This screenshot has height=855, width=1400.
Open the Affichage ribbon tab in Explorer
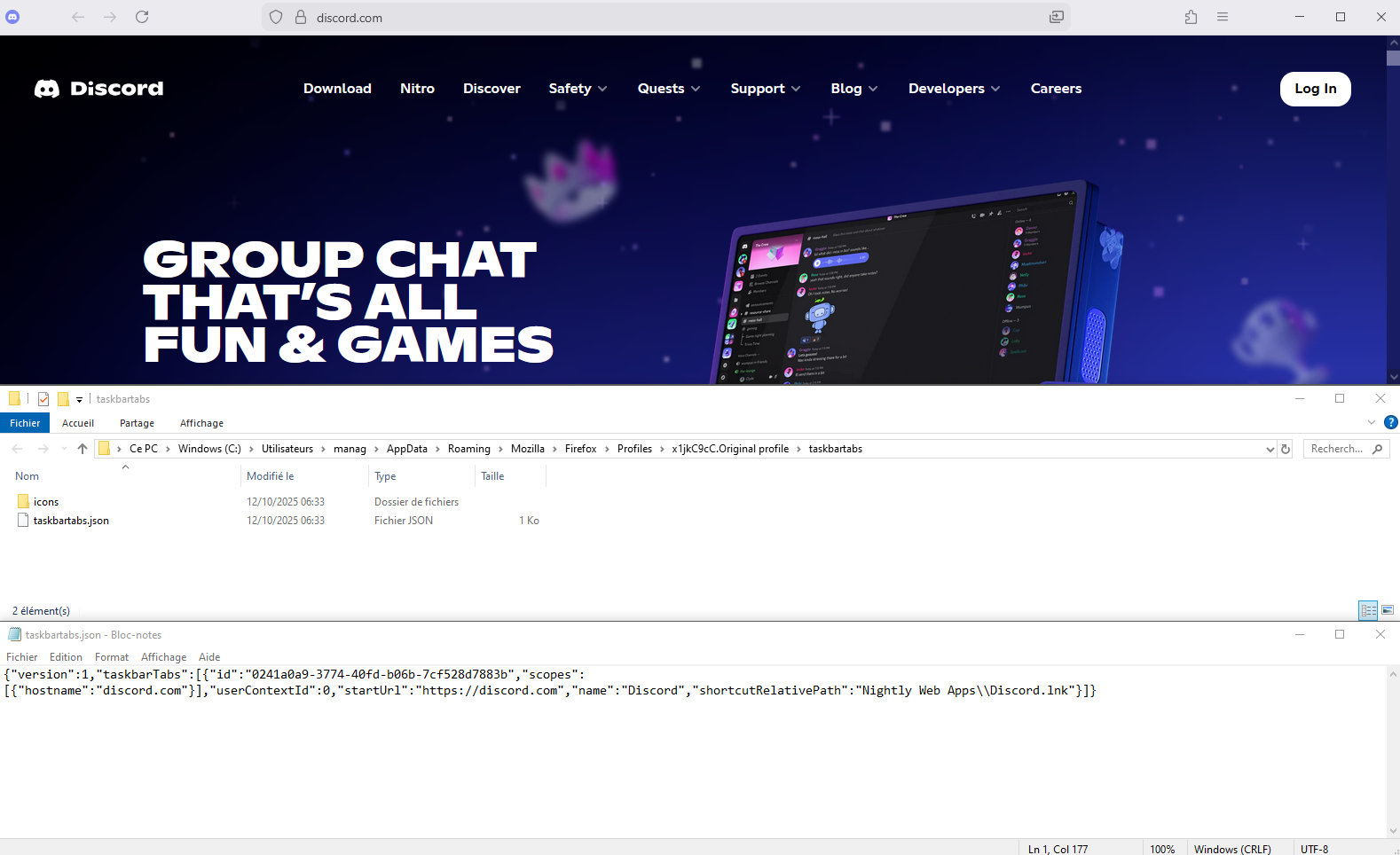(201, 423)
